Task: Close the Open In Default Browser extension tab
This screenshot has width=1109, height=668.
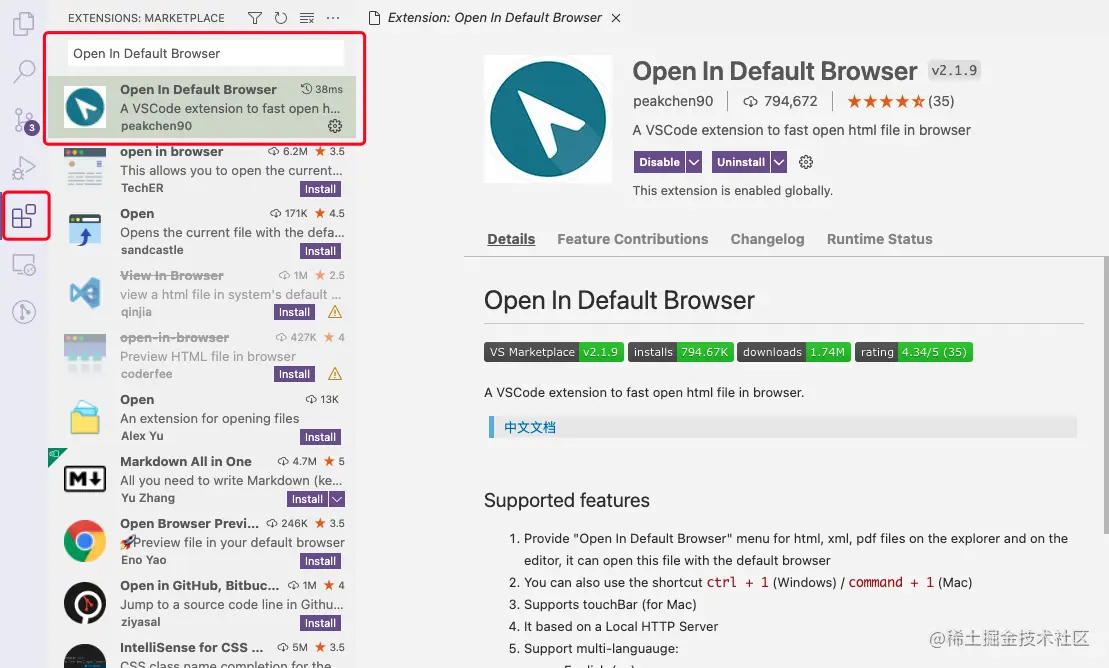Action: click(x=616, y=18)
